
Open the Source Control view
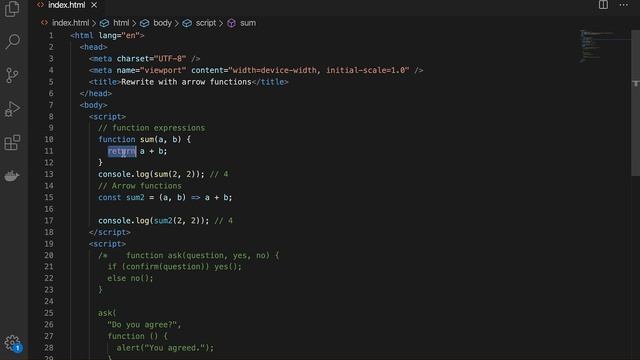click(x=12, y=76)
